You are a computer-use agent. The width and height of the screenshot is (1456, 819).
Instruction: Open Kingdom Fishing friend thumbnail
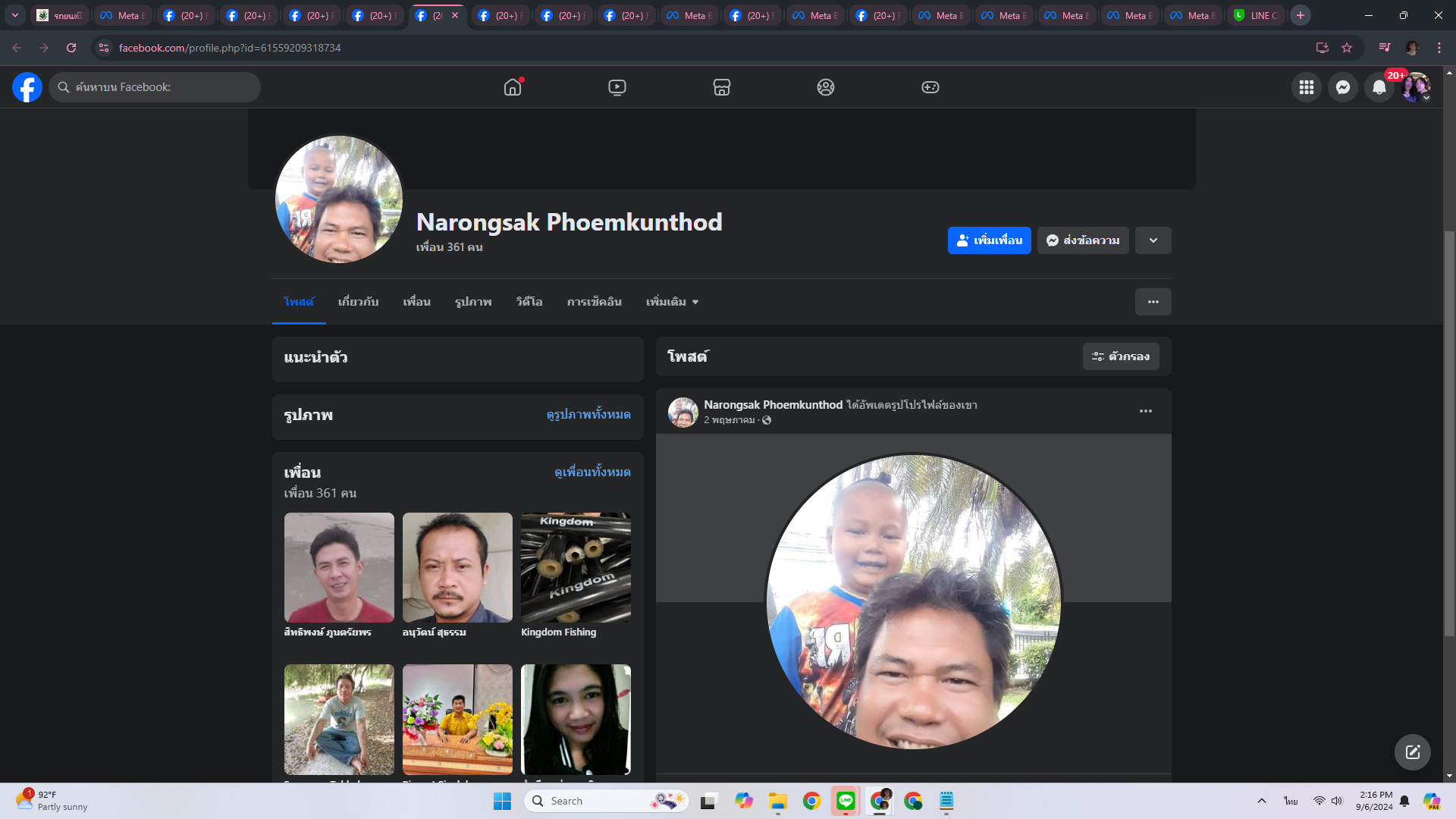tap(576, 567)
